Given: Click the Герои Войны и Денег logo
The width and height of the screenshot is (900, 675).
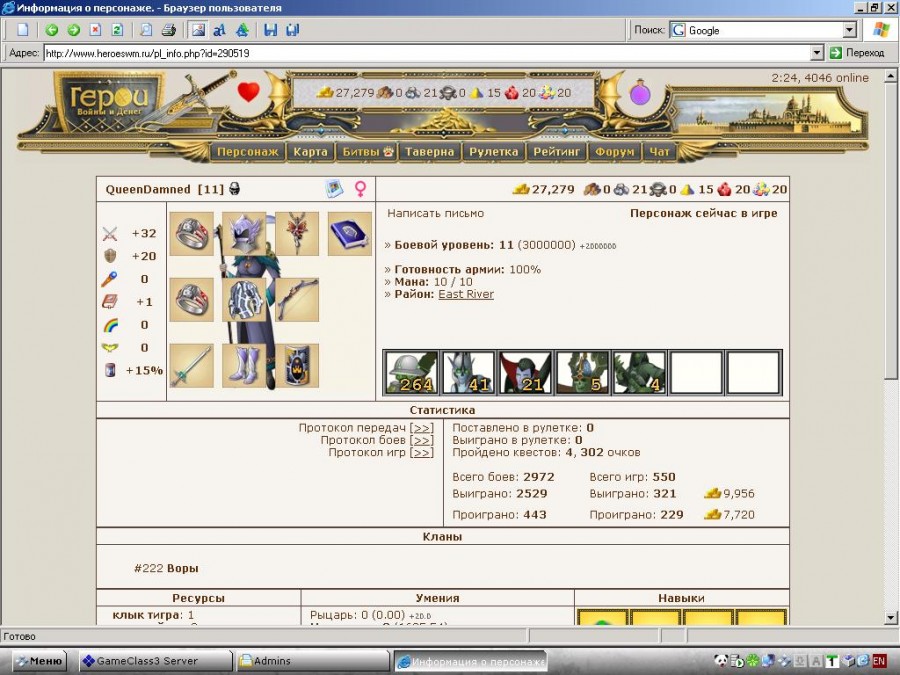Looking at the screenshot, I should [109, 100].
